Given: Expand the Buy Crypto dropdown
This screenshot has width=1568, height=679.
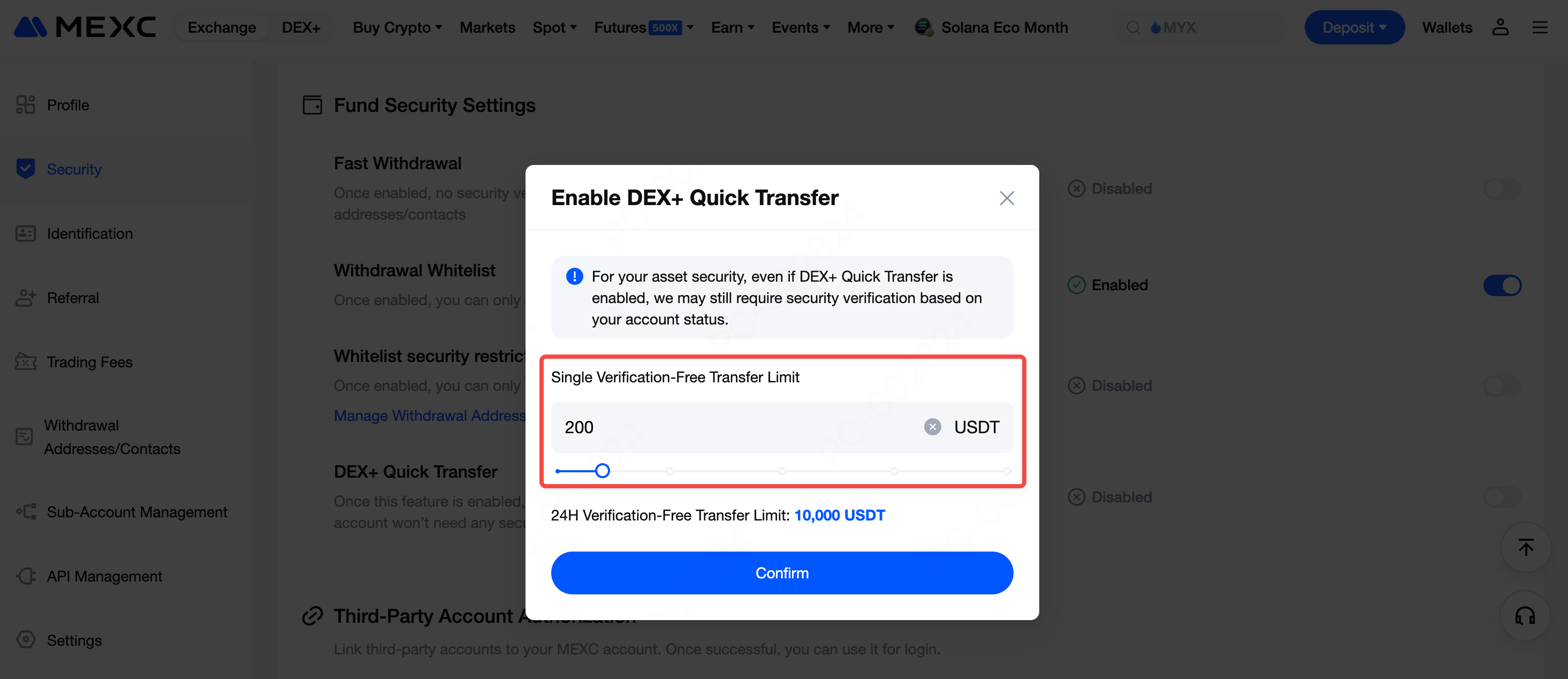Looking at the screenshot, I should (397, 27).
